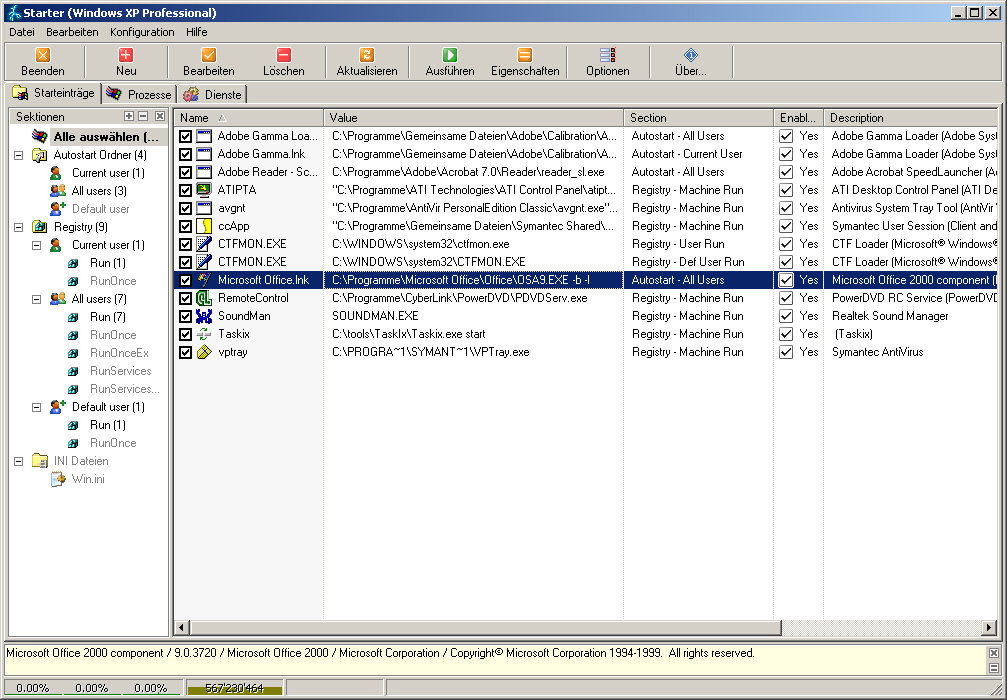Click the Über... info icon

[x=690, y=55]
